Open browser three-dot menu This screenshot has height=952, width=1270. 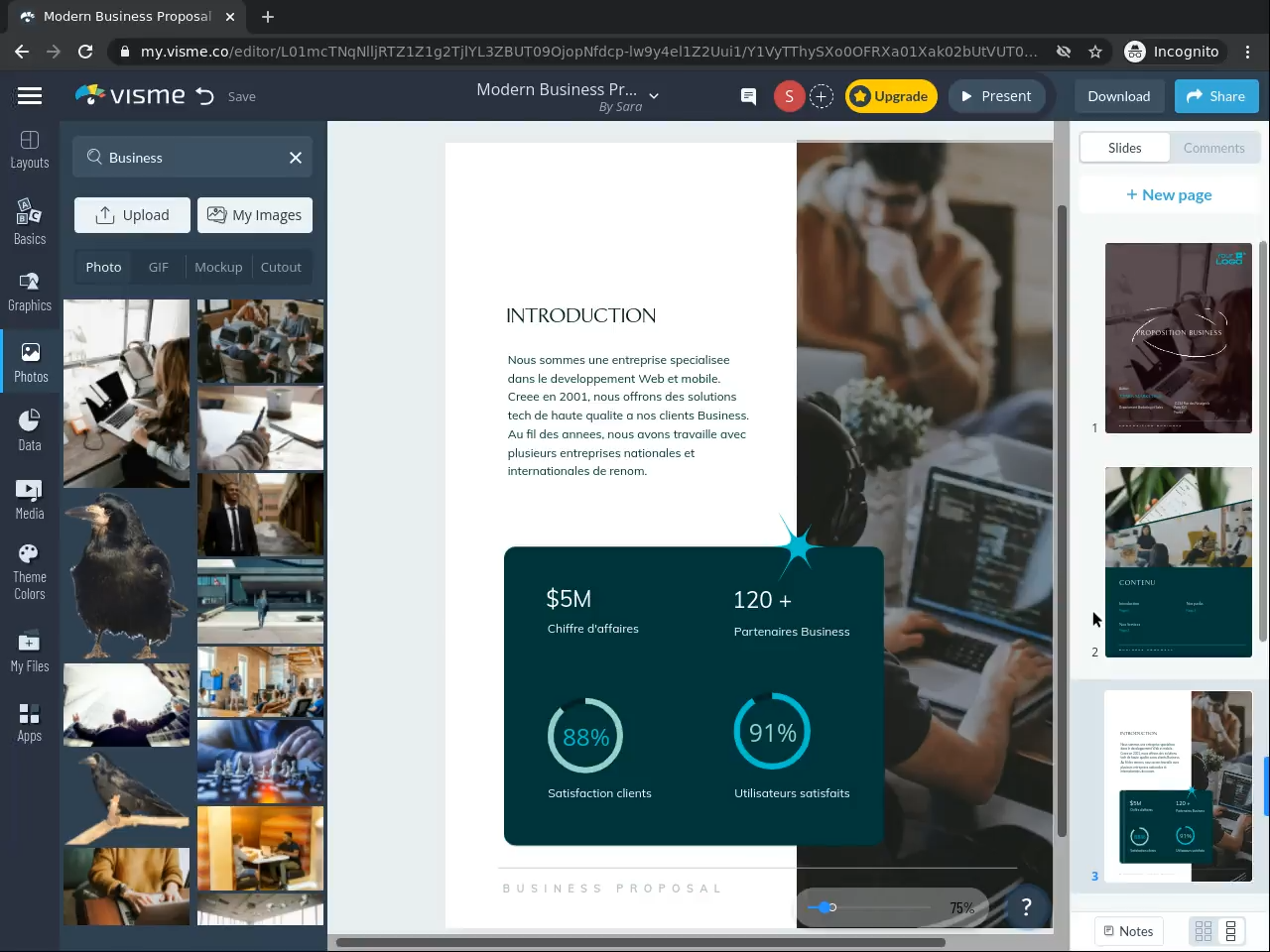tap(1248, 52)
